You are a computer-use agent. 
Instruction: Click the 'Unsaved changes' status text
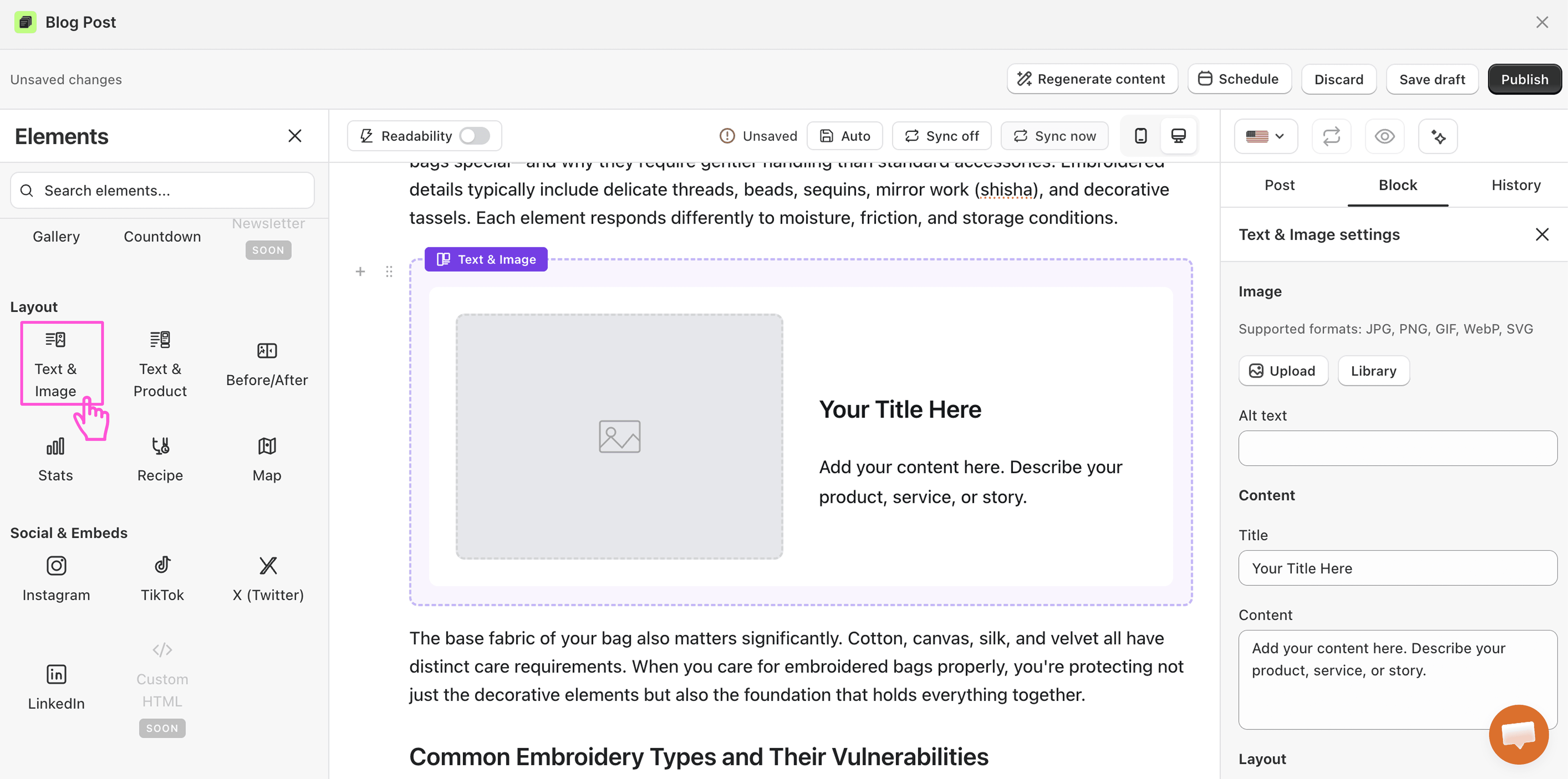(66, 80)
